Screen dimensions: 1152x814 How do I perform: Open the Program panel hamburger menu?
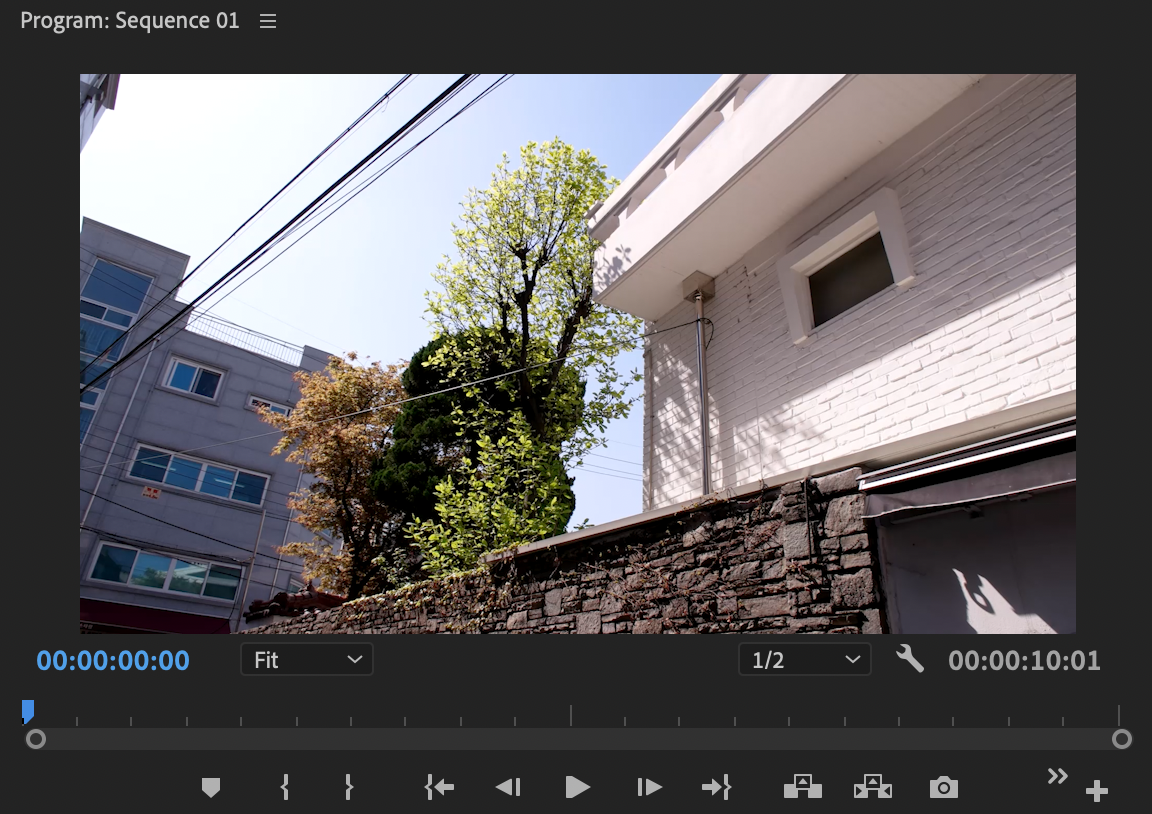[x=267, y=20]
